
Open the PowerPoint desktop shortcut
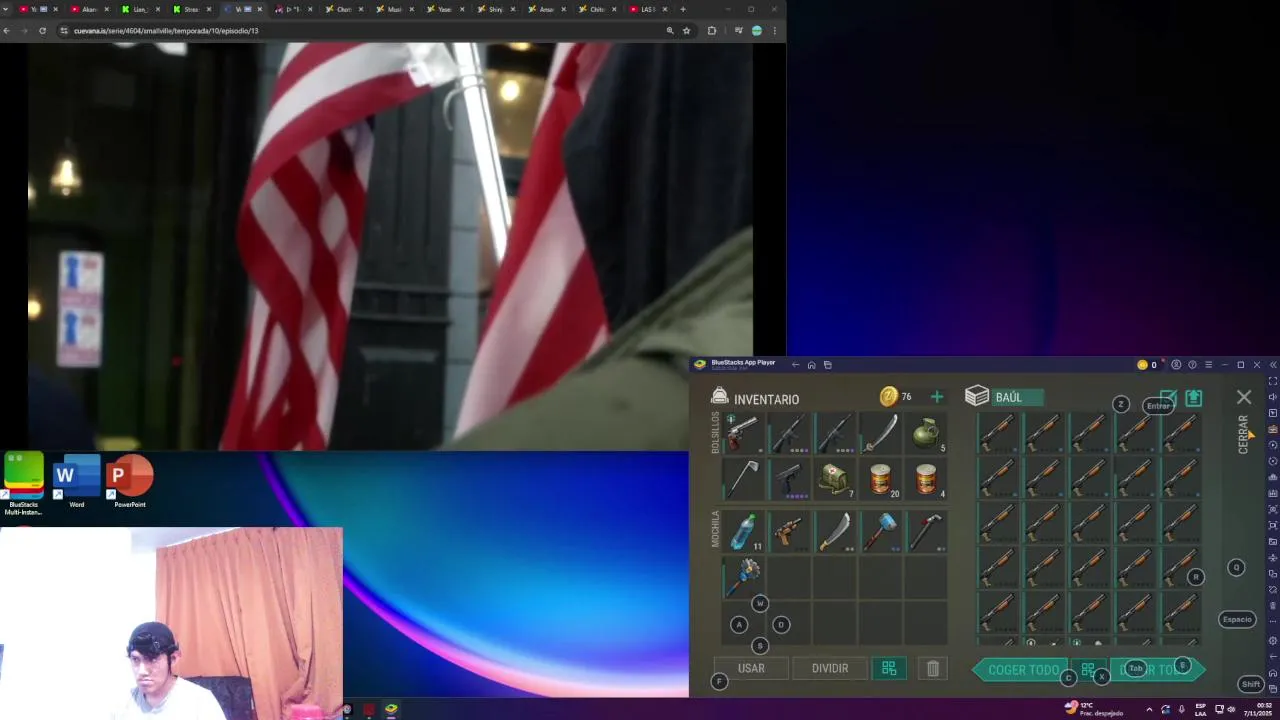coord(130,482)
